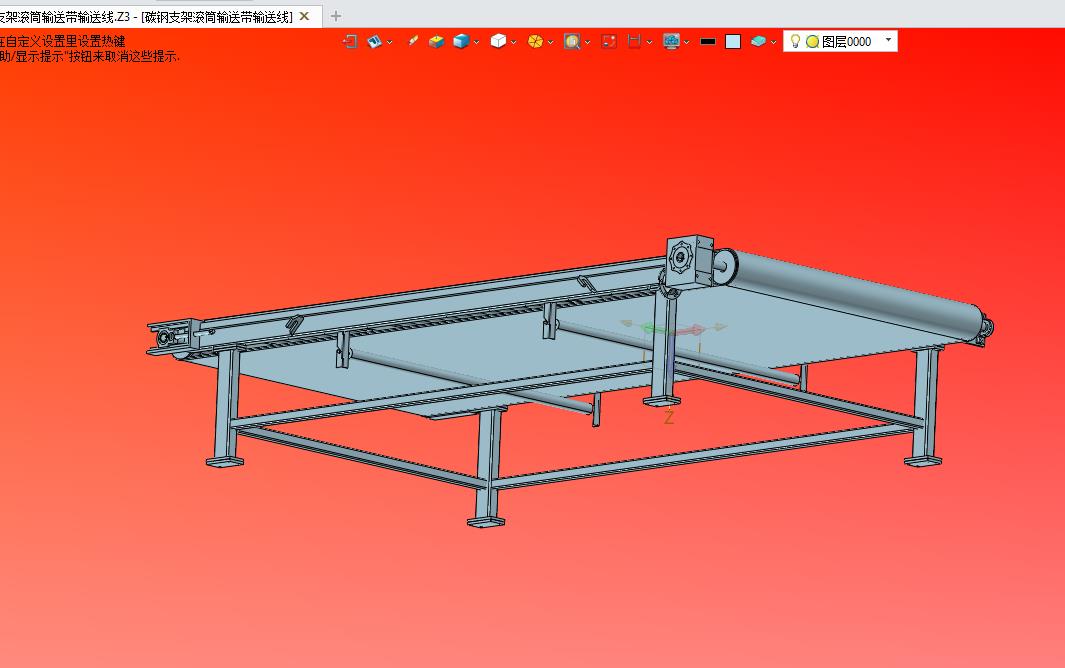Screen dimensions: 1065x668
Task: Click the monitor display settings icon
Action: [x=671, y=41]
